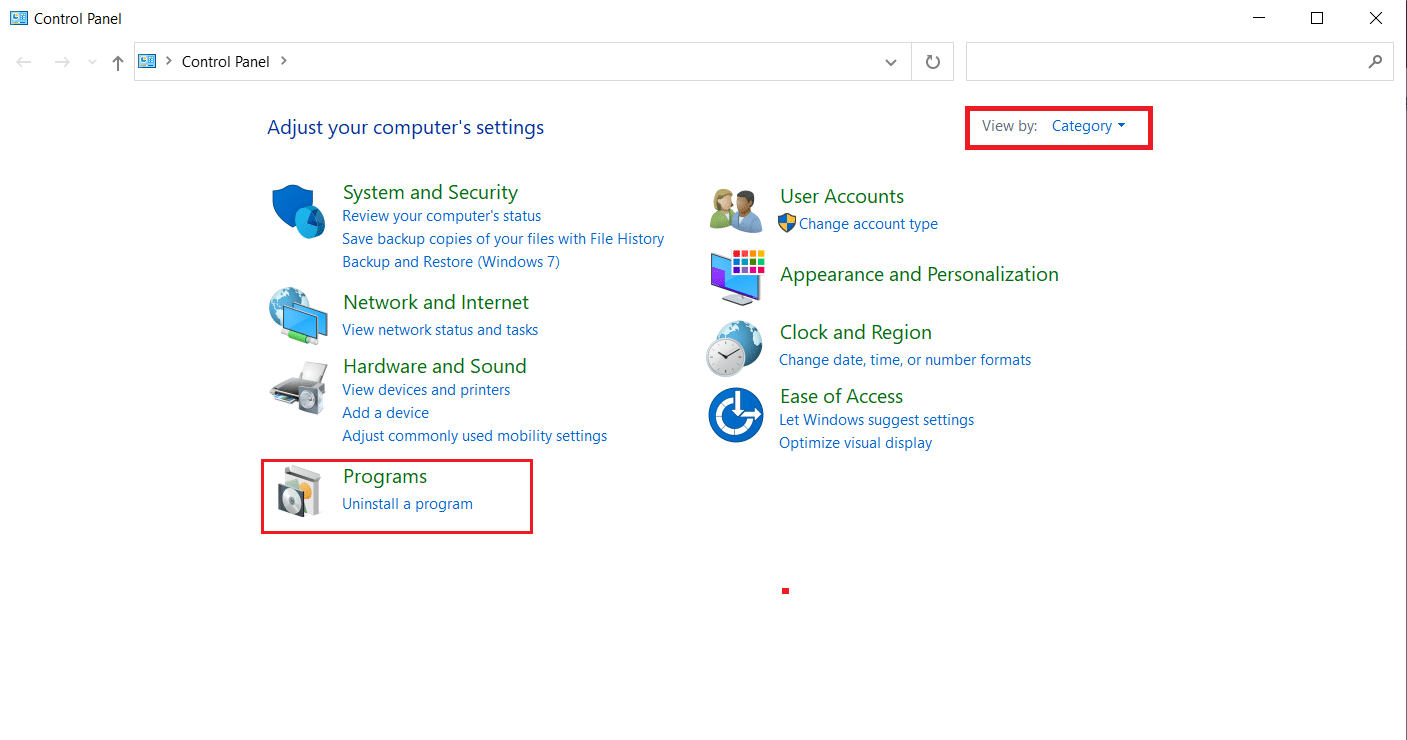Open View devices and printers
Image resolution: width=1407 pixels, height=740 pixels.
(426, 390)
